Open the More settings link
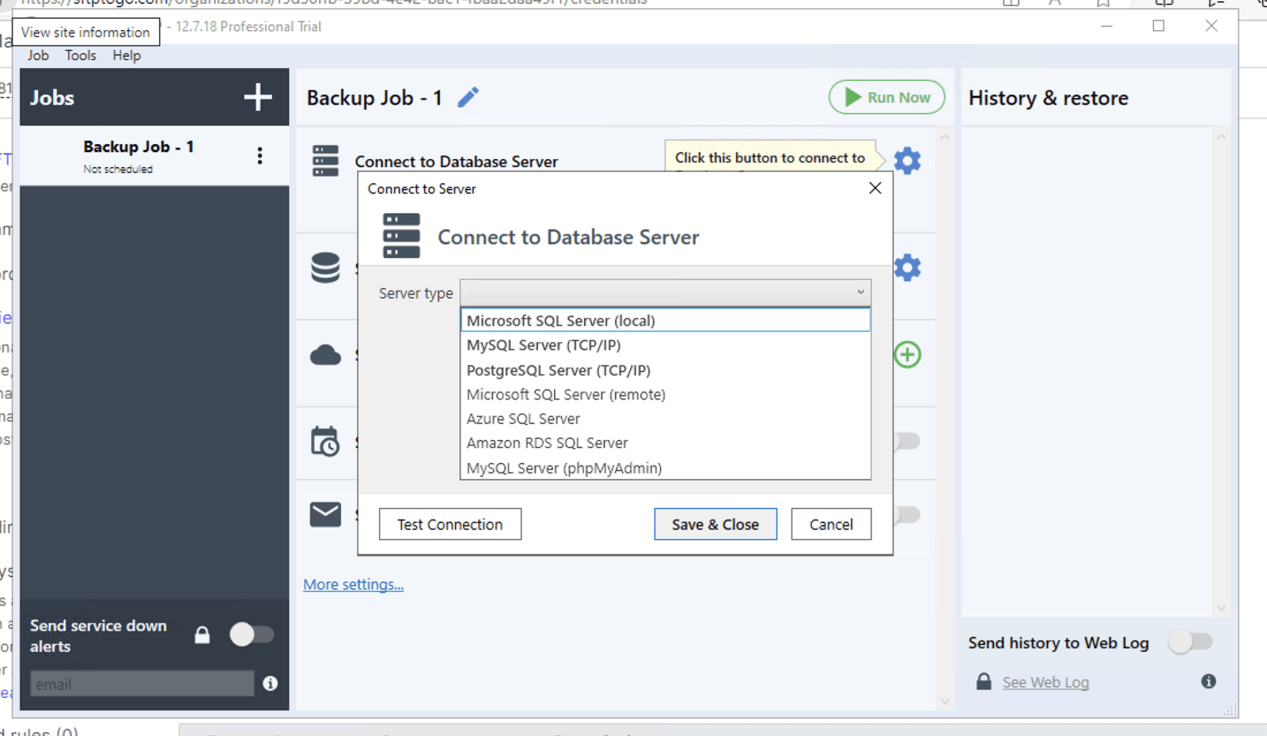 coord(353,584)
